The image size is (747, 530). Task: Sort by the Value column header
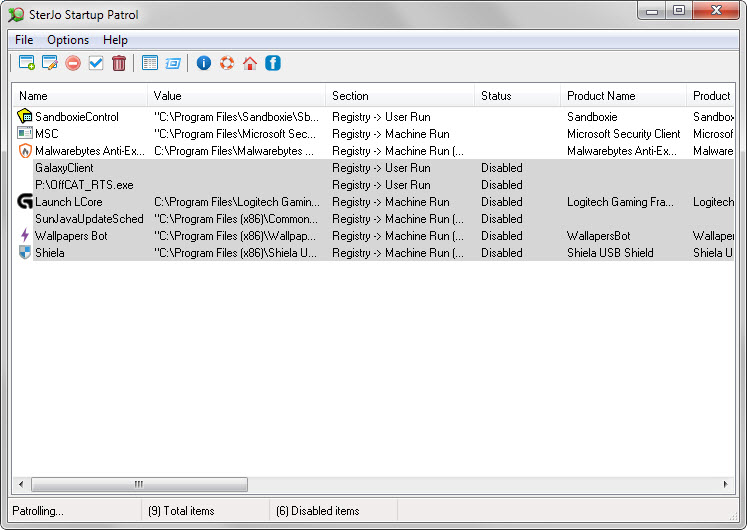(237, 96)
